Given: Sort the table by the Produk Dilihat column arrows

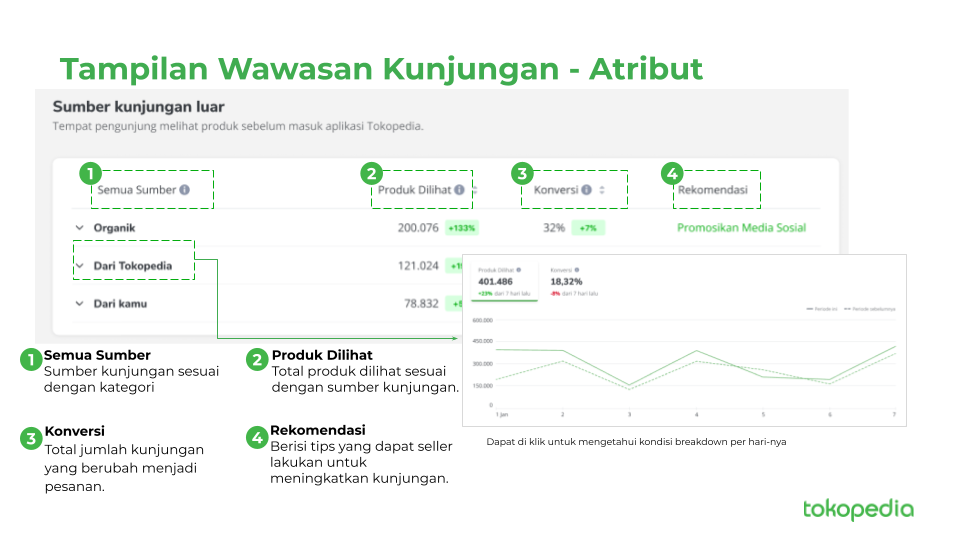Looking at the screenshot, I should pos(475,190).
